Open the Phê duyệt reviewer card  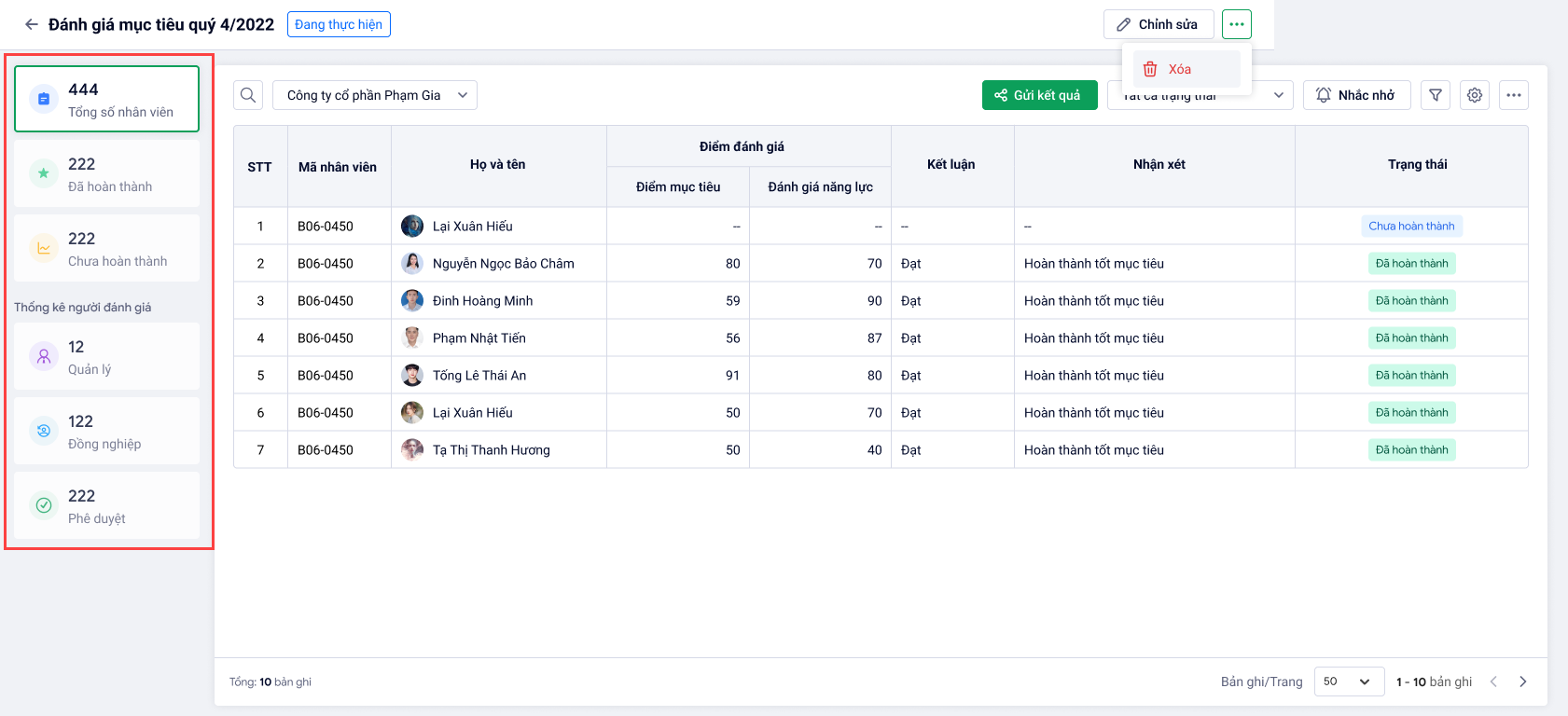pyautogui.click(x=106, y=505)
